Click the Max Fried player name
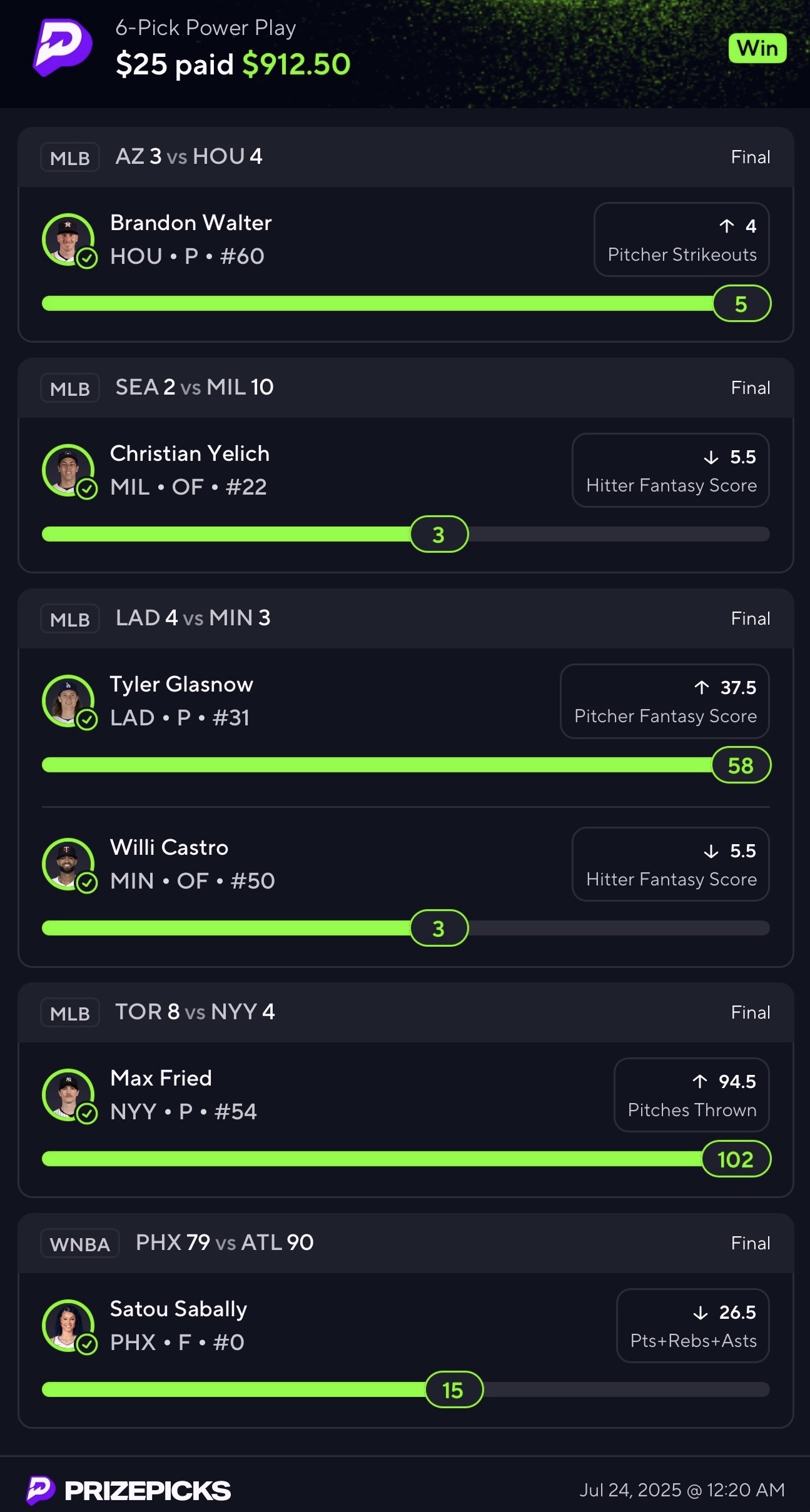Image resolution: width=810 pixels, height=1512 pixels. click(161, 1078)
